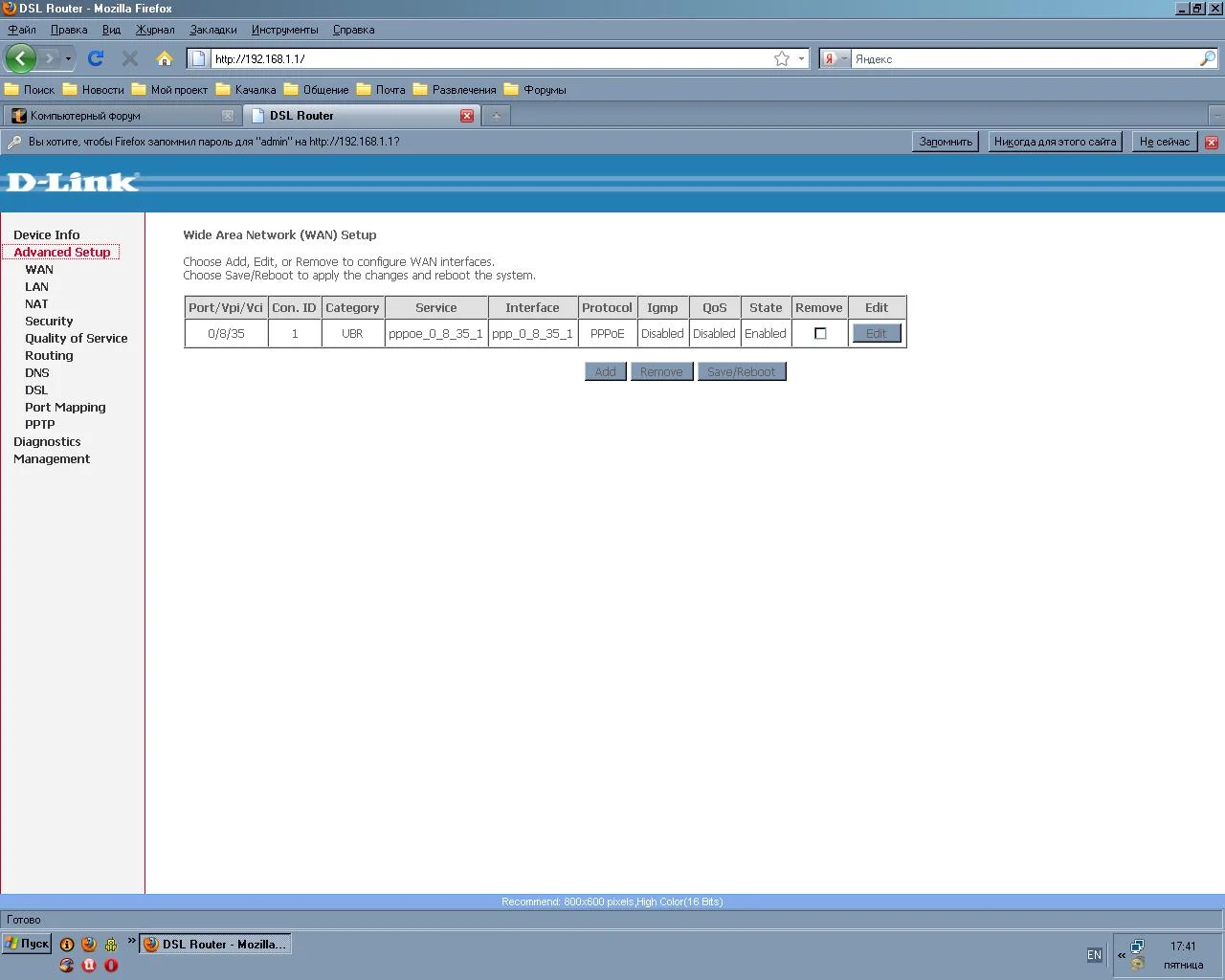
Task: Click the network connection tray icon
Action: tap(1137, 947)
